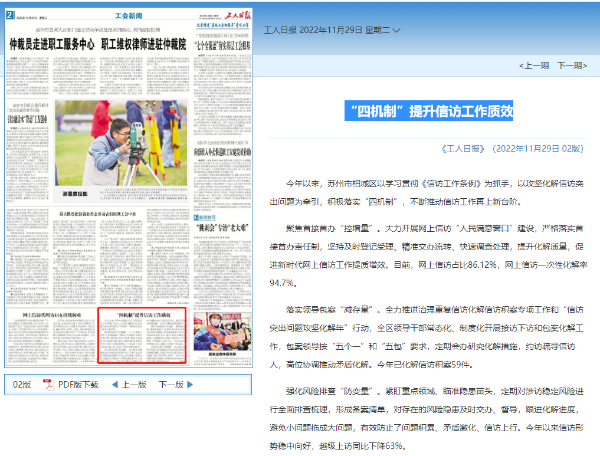Go to previous issue 上一期
The image size is (600, 456).
tap(535, 65)
